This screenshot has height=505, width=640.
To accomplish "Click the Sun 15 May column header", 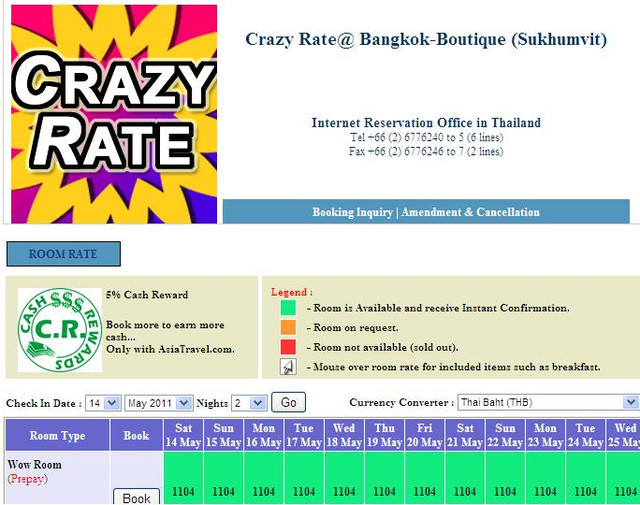I will coord(223,435).
